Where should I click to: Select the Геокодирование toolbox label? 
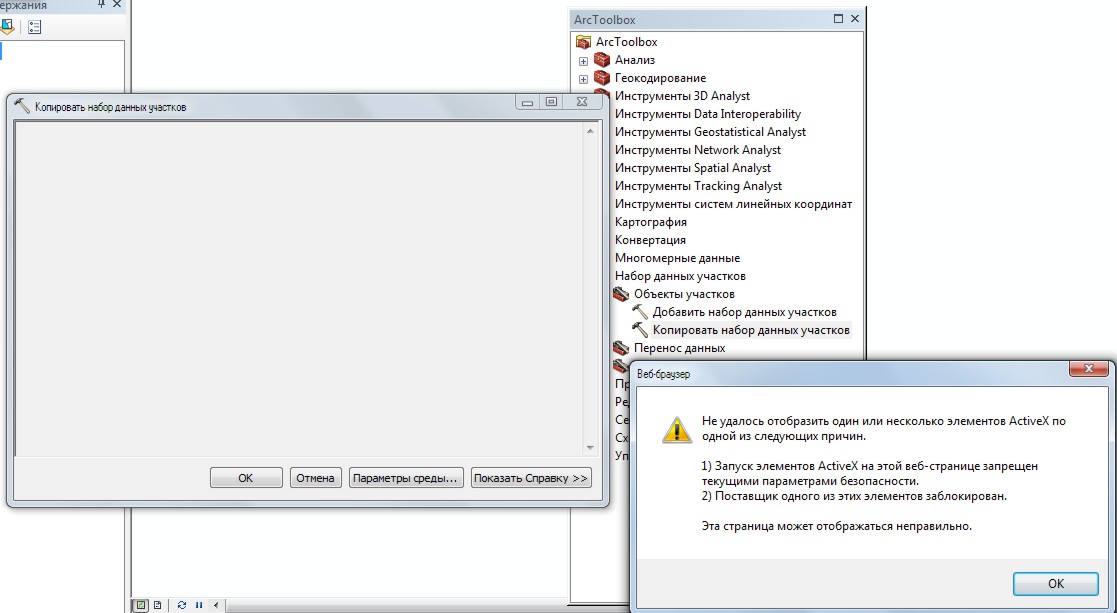[660, 78]
